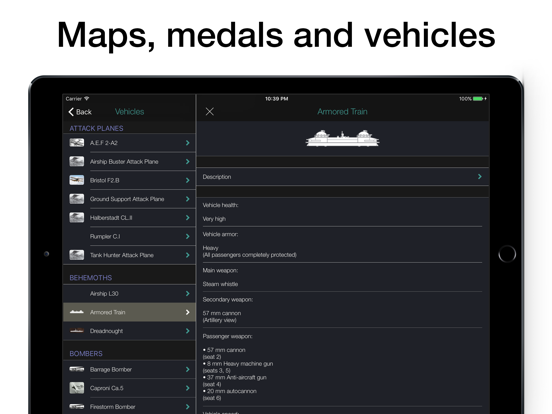Click the ATTACK PLANES section header
Image resolution: width=552 pixels, height=414 pixels.
[x=96, y=128]
